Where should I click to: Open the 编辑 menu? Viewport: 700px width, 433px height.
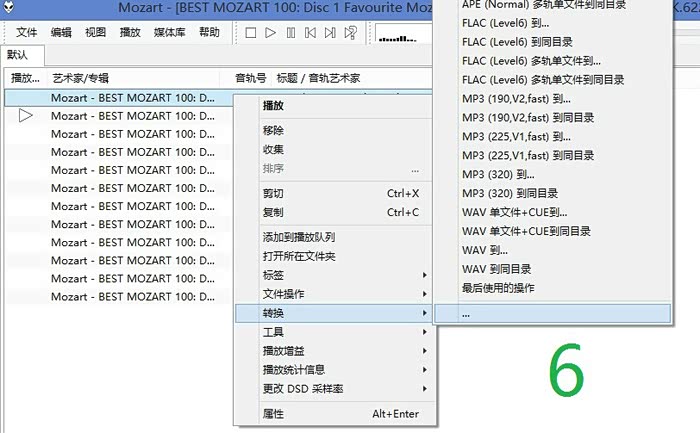coord(61,32)
